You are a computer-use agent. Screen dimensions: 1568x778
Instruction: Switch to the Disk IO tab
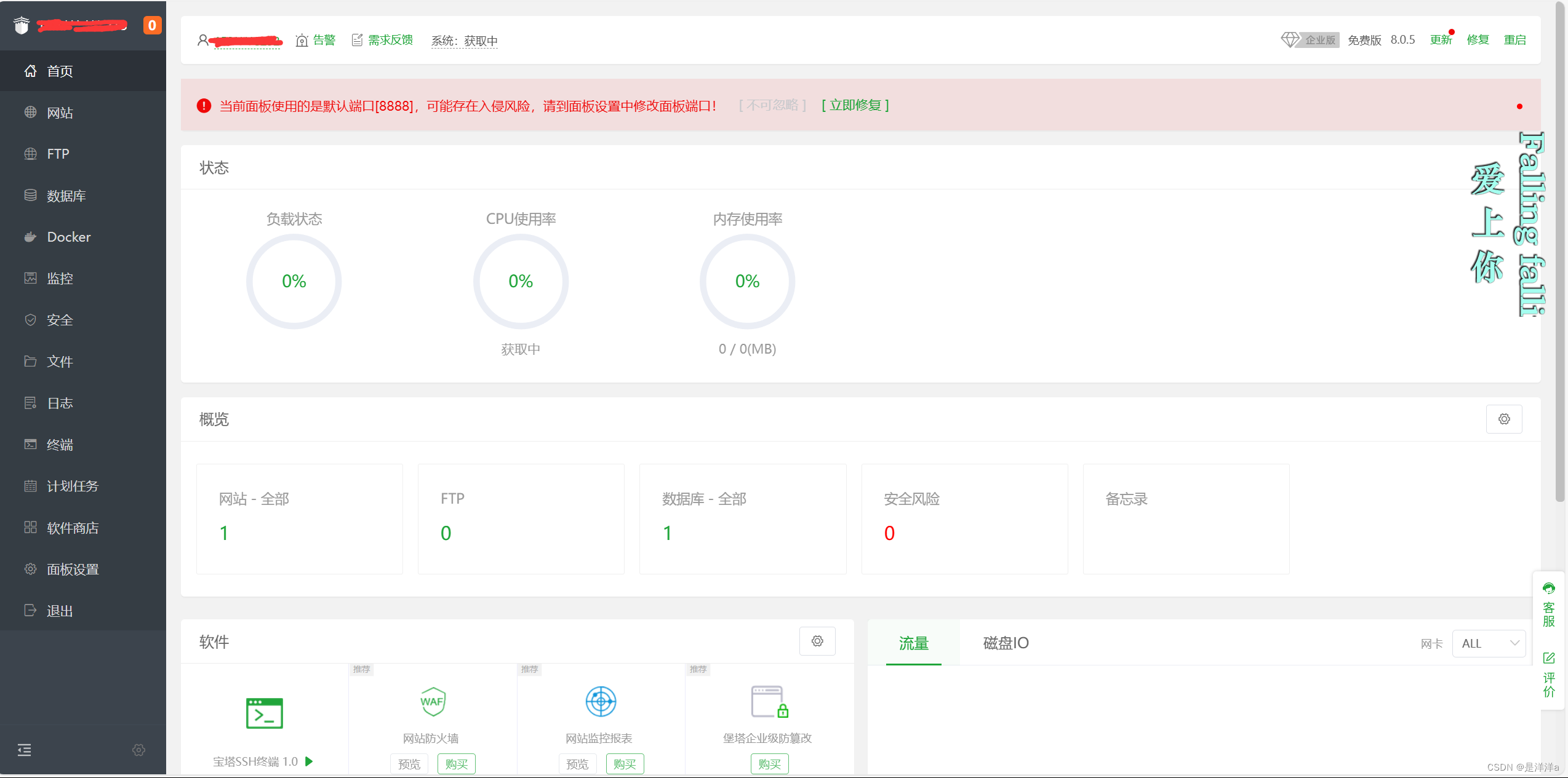(x=1006, y=643)
